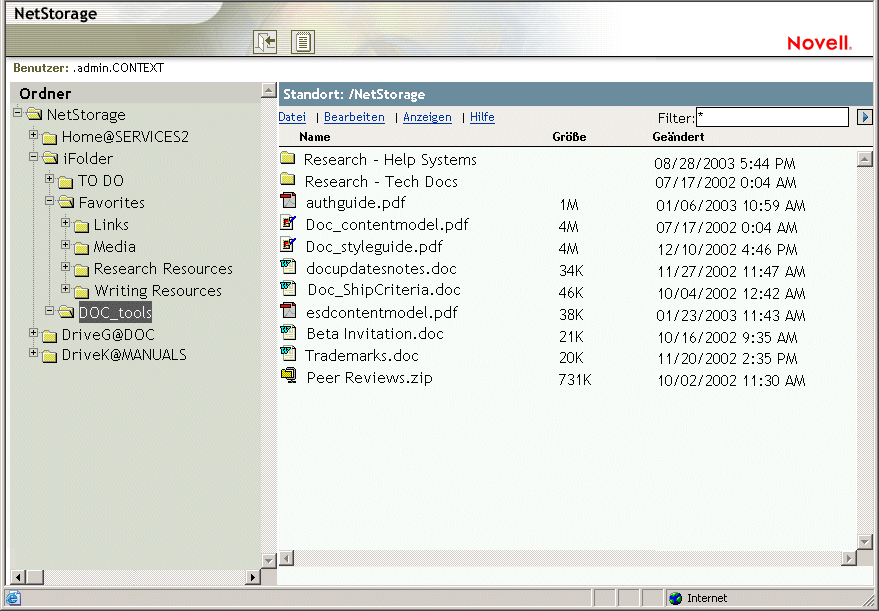This screenshot has width=879, height=611.
Task: Select the DOC_tools folder label
Action: click(115, 312)
